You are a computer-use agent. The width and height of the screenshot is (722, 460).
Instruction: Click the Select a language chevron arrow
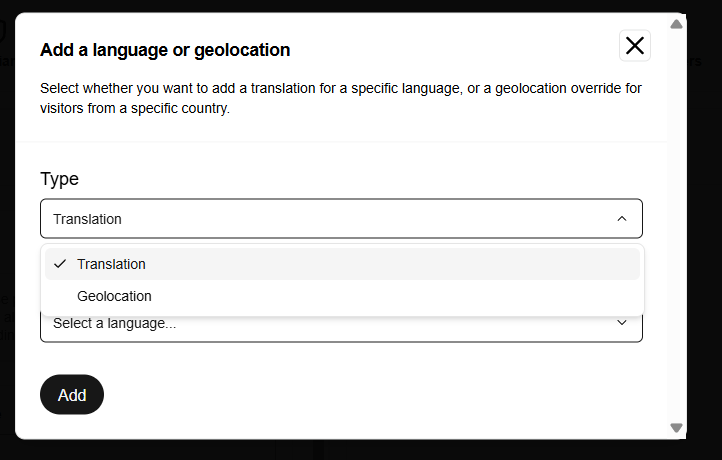point(622,323)
